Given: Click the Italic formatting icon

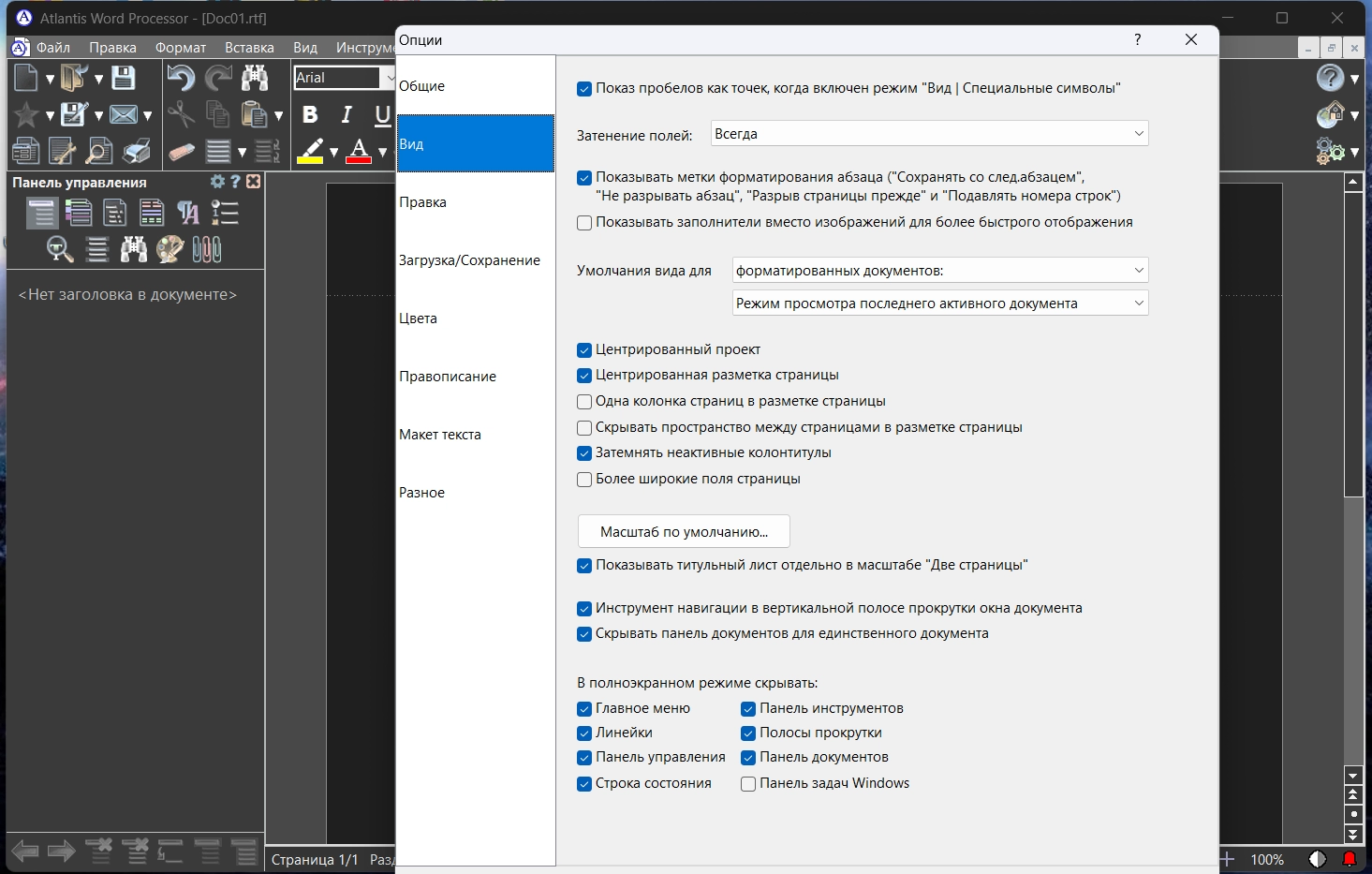Looking at the screenshot, I should point(347,115).
